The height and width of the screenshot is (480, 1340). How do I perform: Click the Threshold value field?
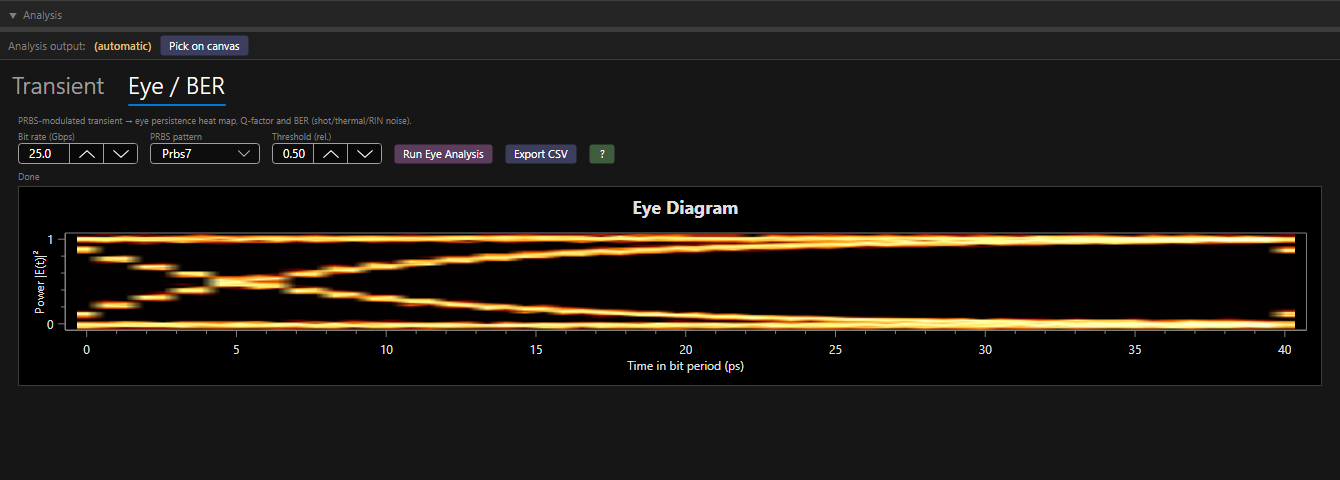(293, 154)
